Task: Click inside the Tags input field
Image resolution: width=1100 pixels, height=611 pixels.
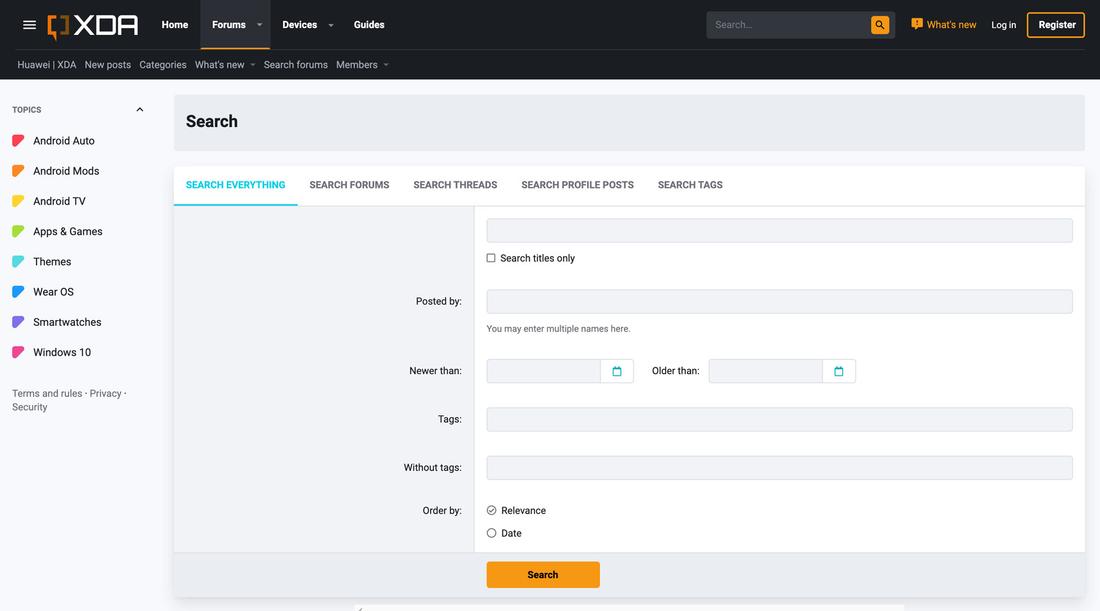Action: pyautogui.click(x=778, y=418)
